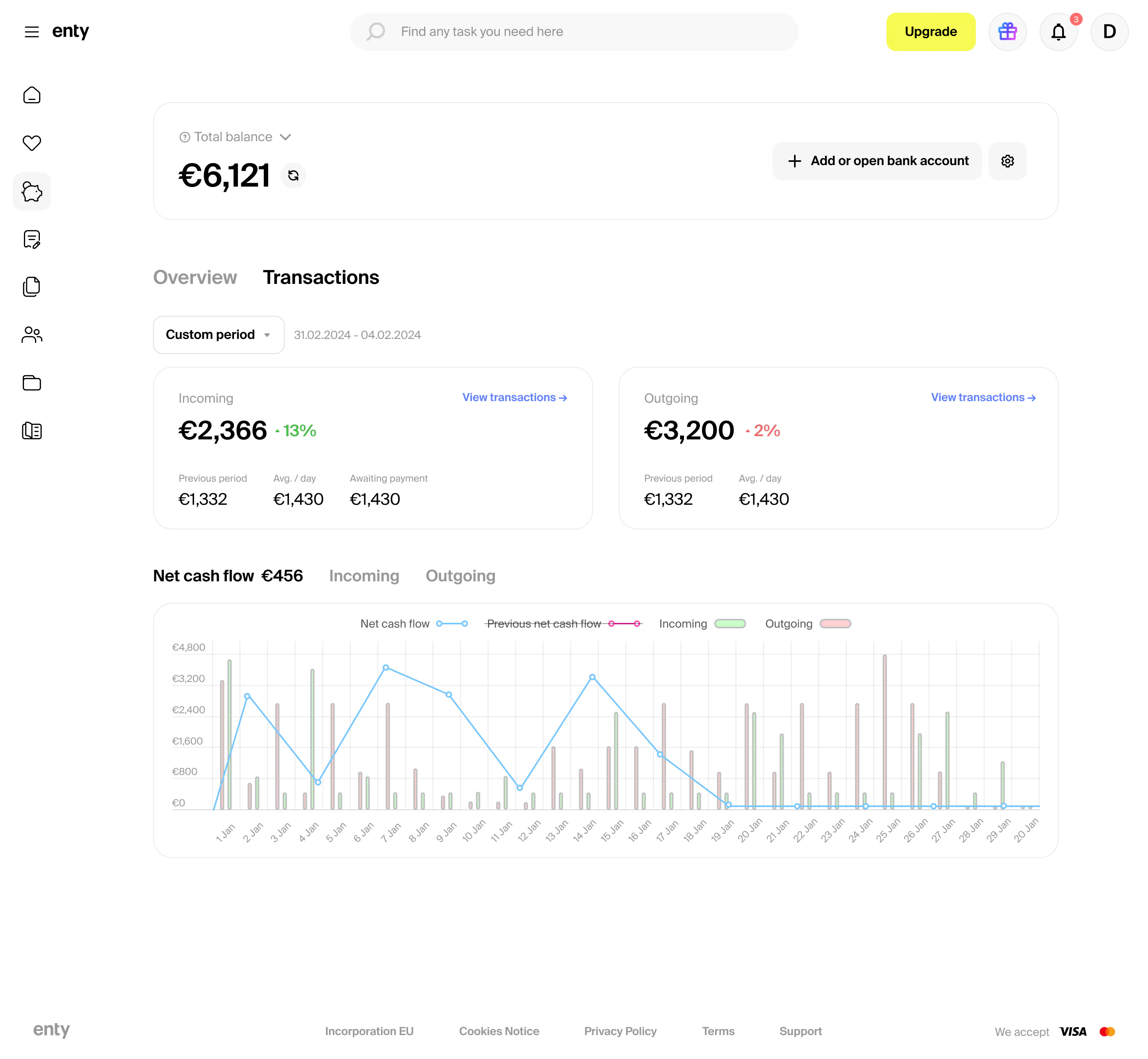Toggle Incoming legend series
Image resolution: width=1148 pixels, height=1059 pixels.
tap(702, 624)
